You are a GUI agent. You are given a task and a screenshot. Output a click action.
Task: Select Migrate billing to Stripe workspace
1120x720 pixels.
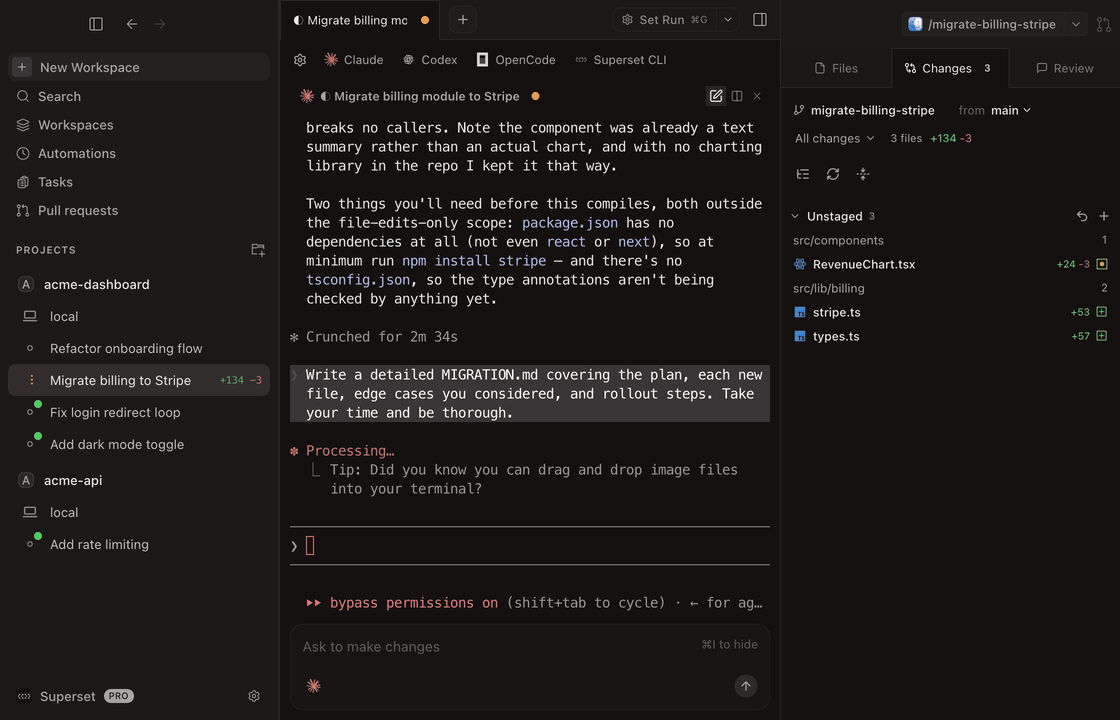tap(139, 380)
